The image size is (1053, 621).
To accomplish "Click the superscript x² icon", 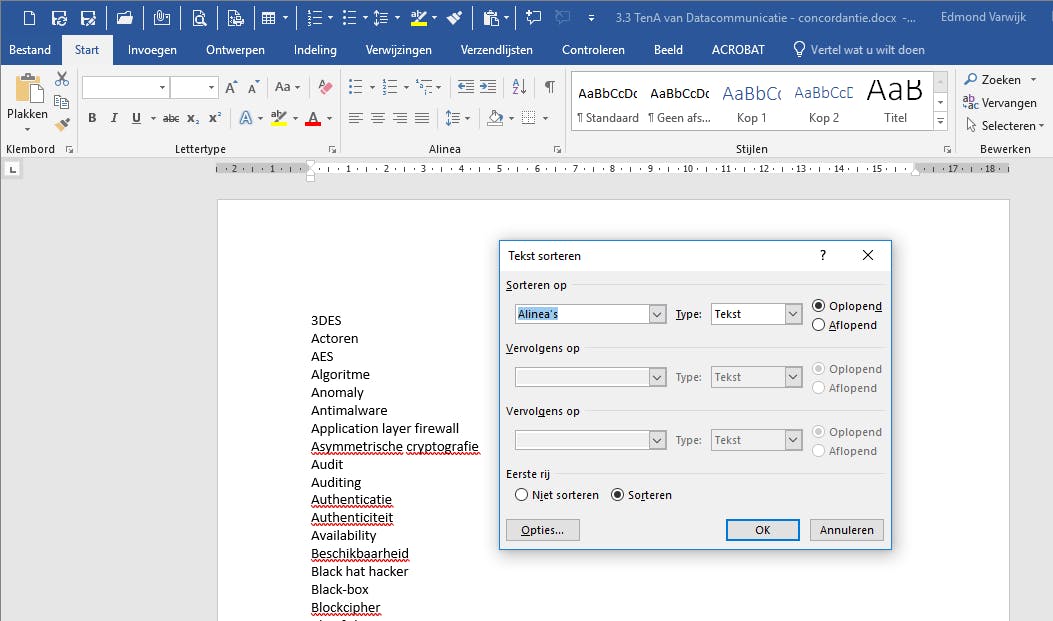I will (215, 119).
